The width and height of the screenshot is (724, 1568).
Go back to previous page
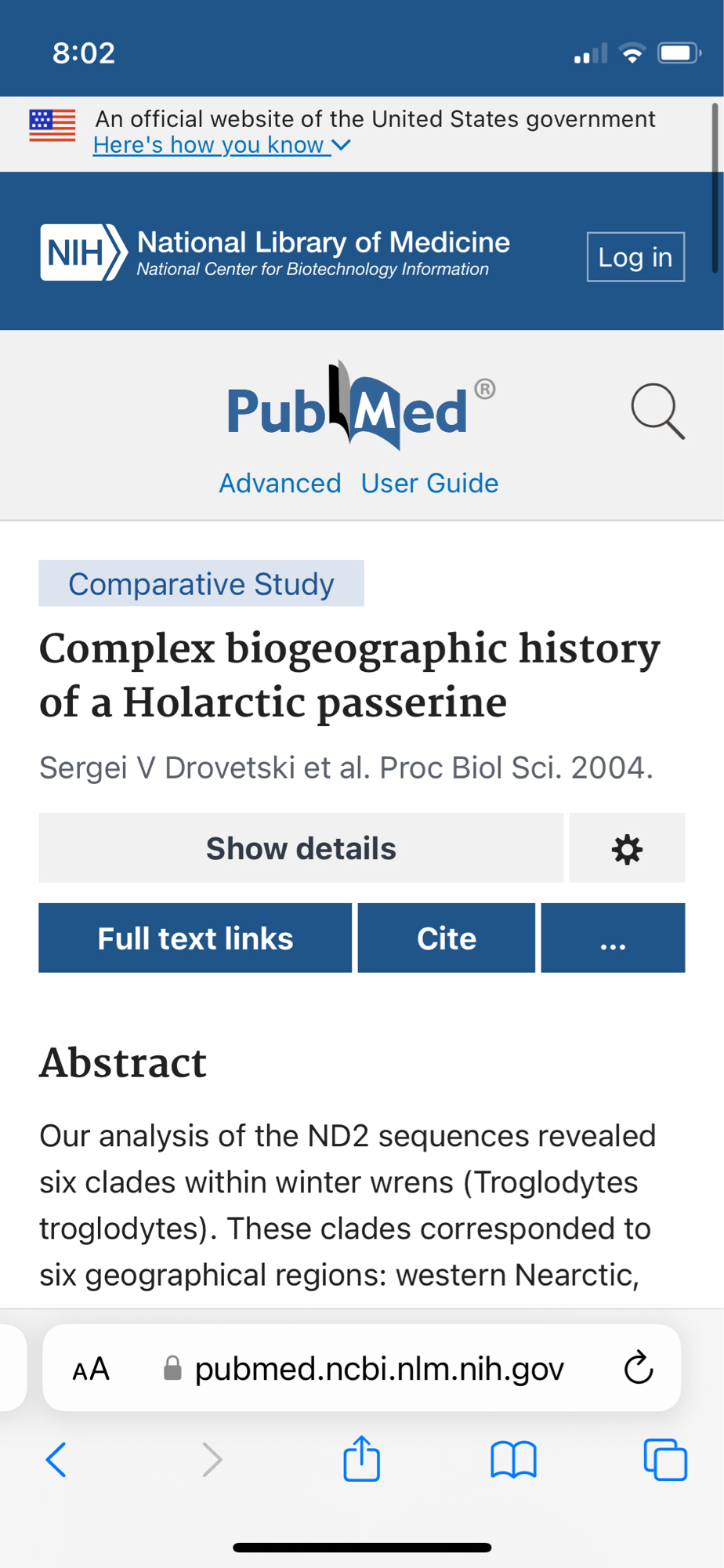coord(56,1460)
